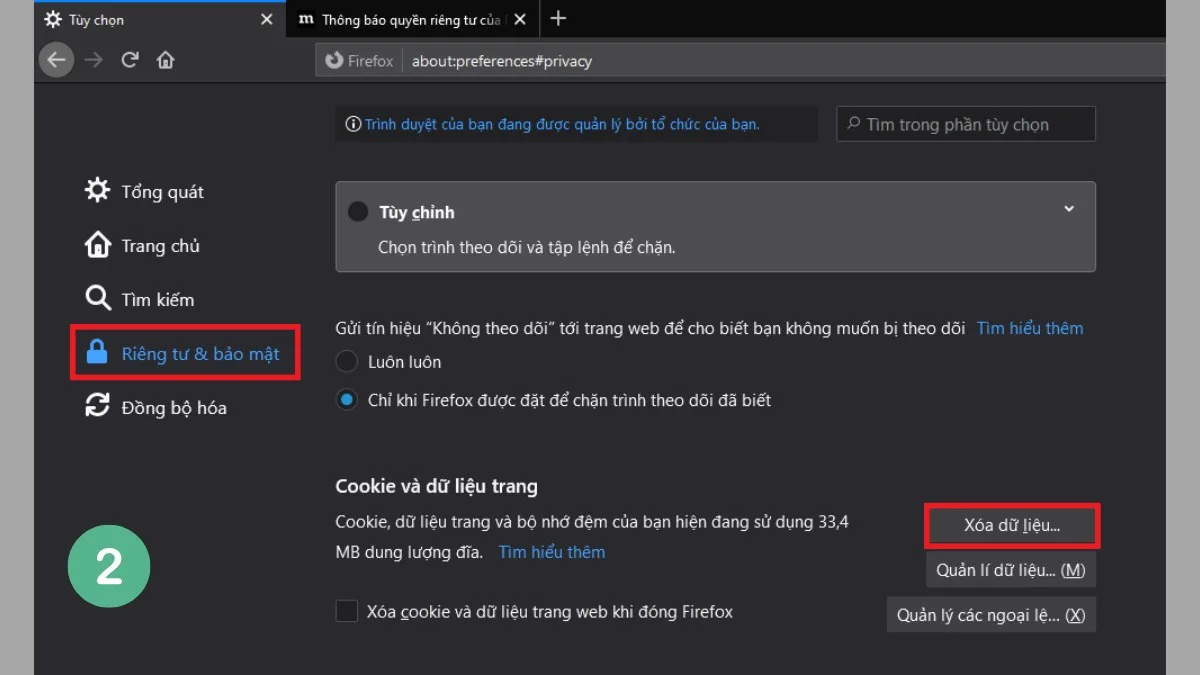Go to the Home page icon

(166, 60)
